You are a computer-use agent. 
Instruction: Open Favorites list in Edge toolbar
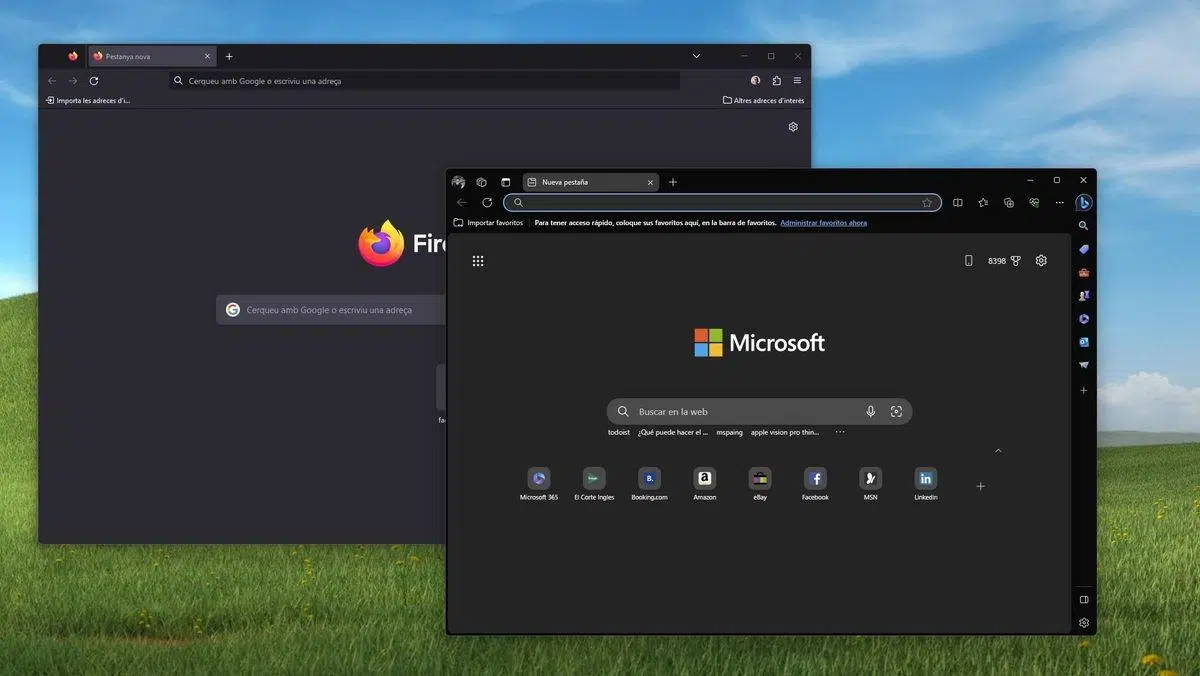point(983,203)
